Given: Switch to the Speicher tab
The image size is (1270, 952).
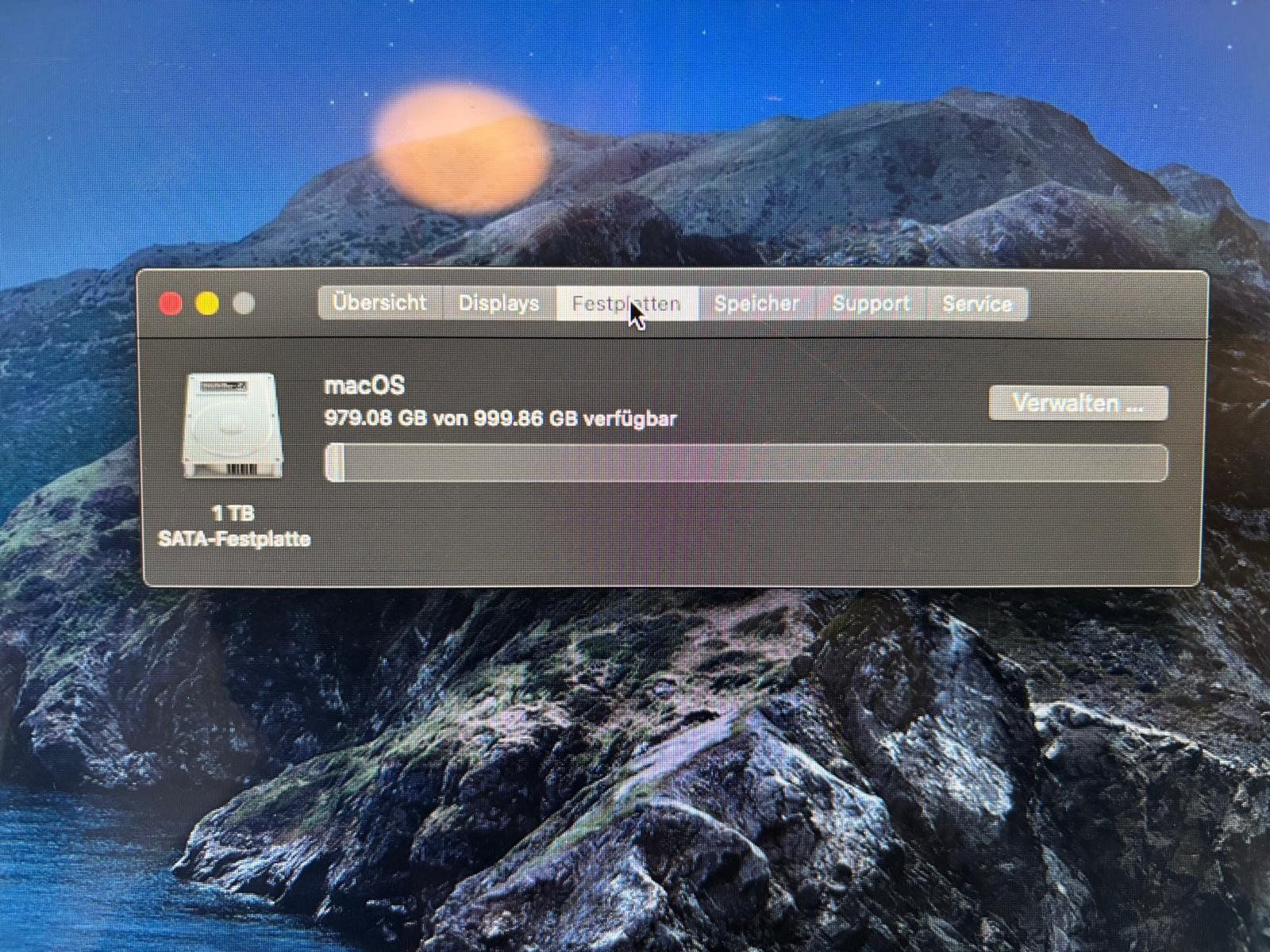Looking at the screenshot, I should (x=756, y=303).
